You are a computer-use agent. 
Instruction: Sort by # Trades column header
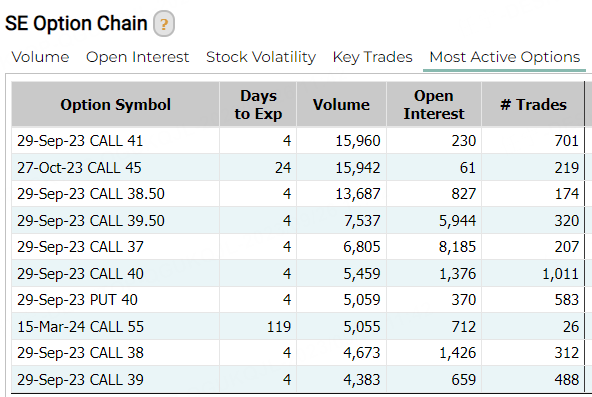[533, 105]
